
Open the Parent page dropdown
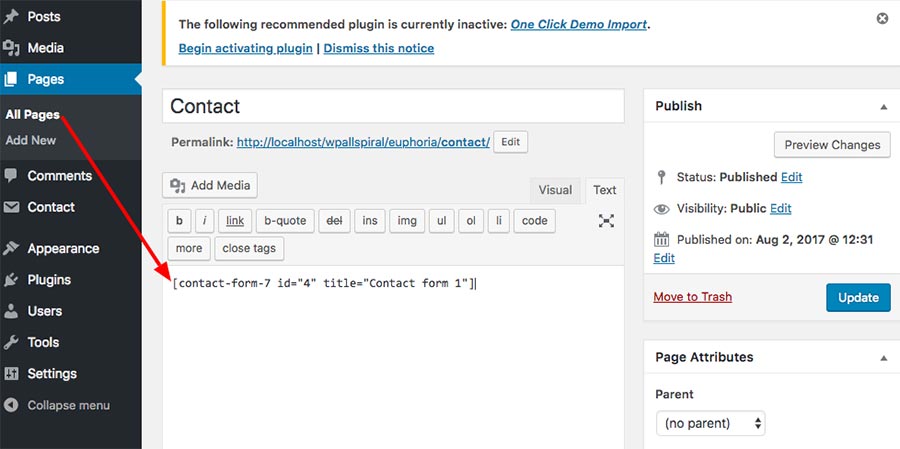point(710,423)
